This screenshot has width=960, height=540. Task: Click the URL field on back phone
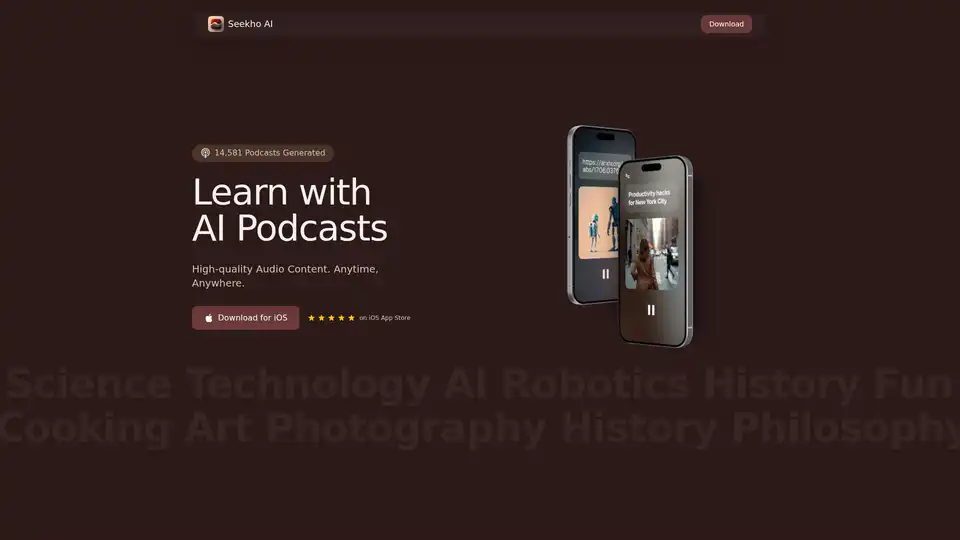coord(600,165)
